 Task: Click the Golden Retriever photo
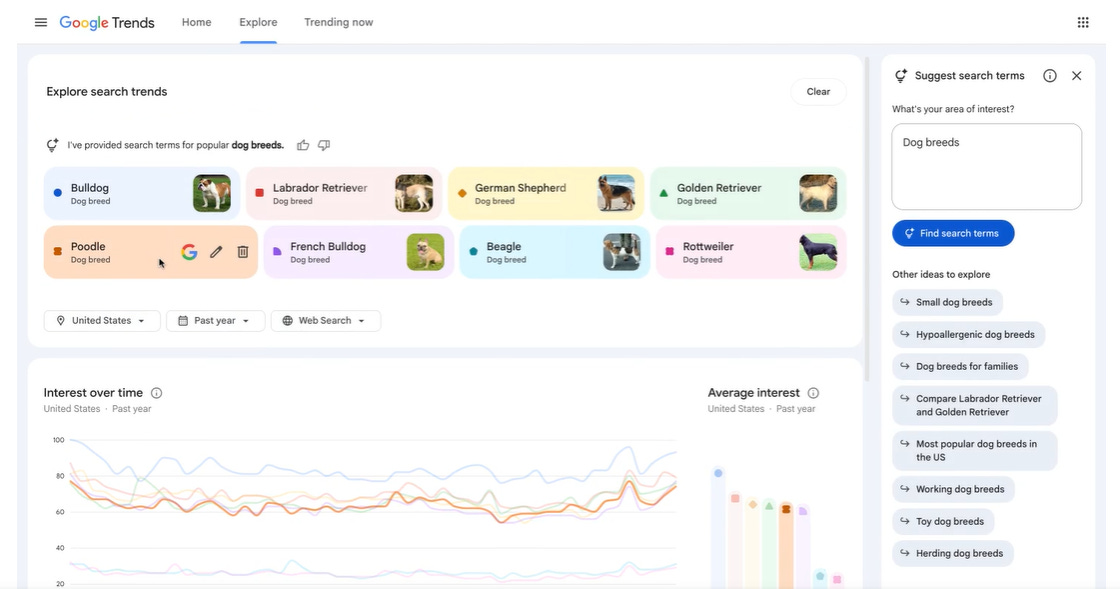[x=818, y=193]
